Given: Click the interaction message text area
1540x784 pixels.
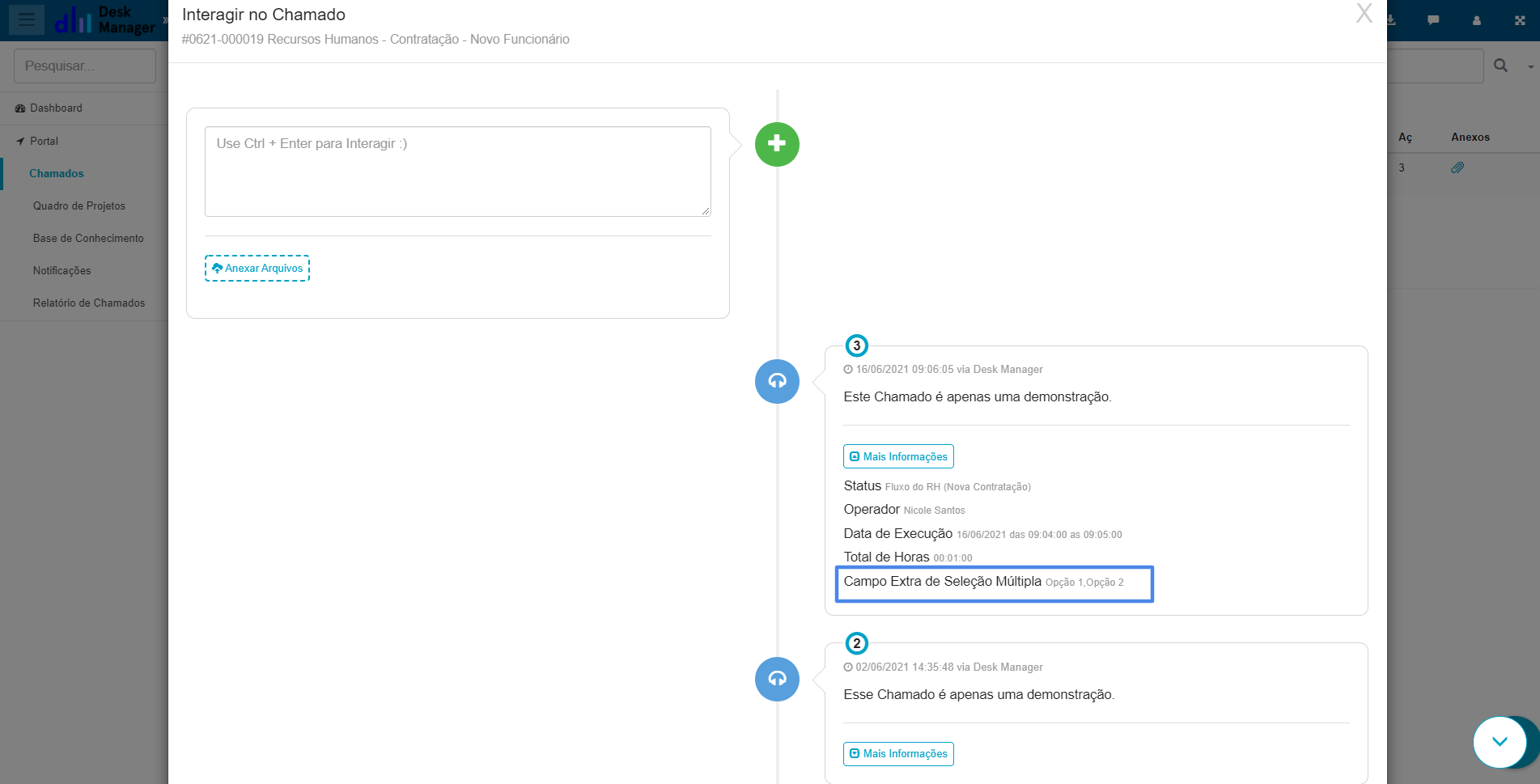Looking at the screenshot, I should [458, 172].
